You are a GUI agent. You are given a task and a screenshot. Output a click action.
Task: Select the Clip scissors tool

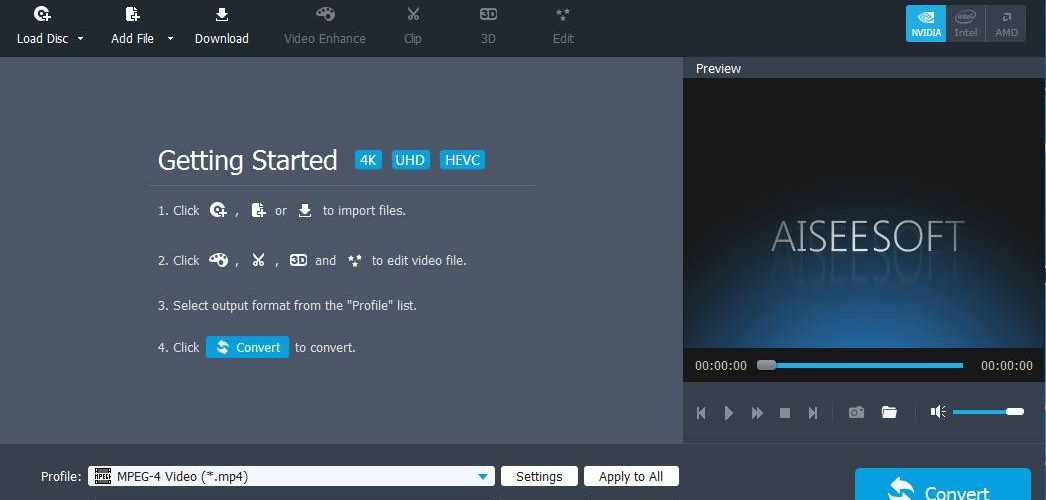pyautogui.click(x=413, y=27)
